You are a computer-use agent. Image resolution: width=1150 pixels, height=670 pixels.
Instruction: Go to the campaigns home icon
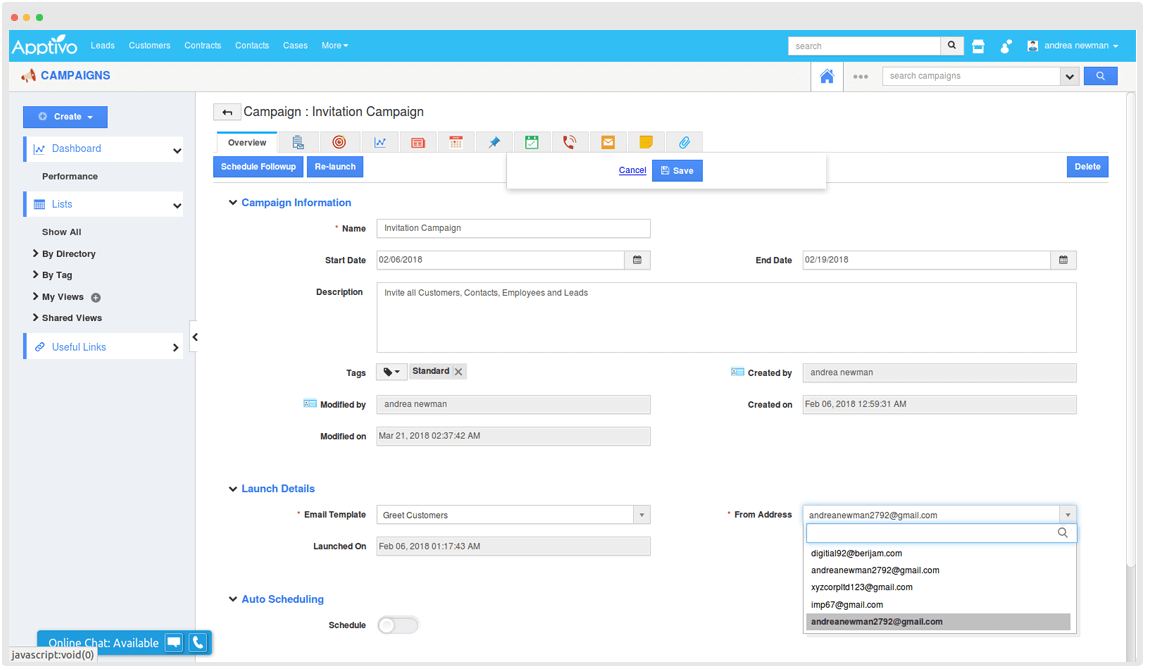click(827, 76)
